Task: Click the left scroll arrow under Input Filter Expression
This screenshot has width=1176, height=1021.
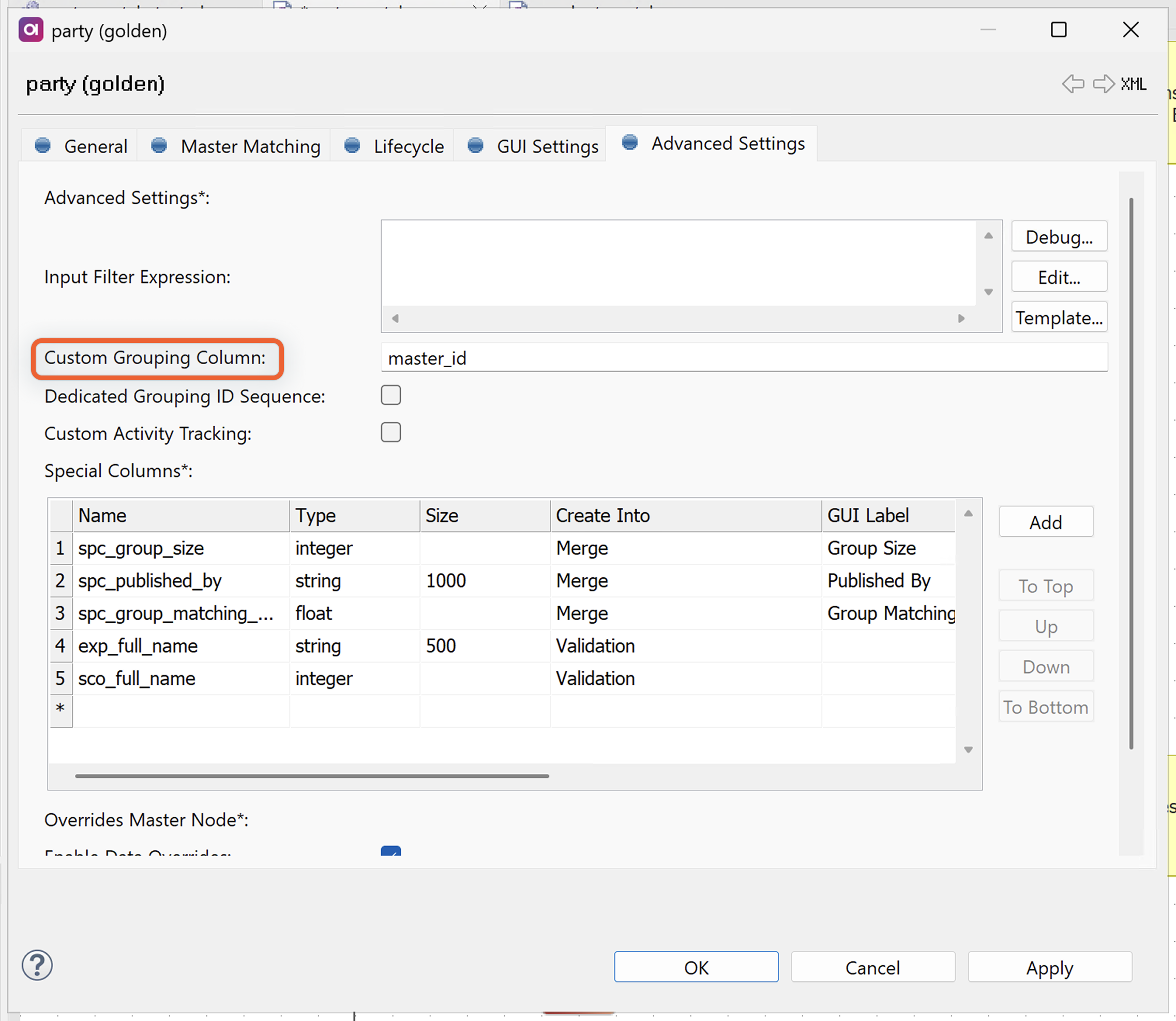Action: coord(395,319)
